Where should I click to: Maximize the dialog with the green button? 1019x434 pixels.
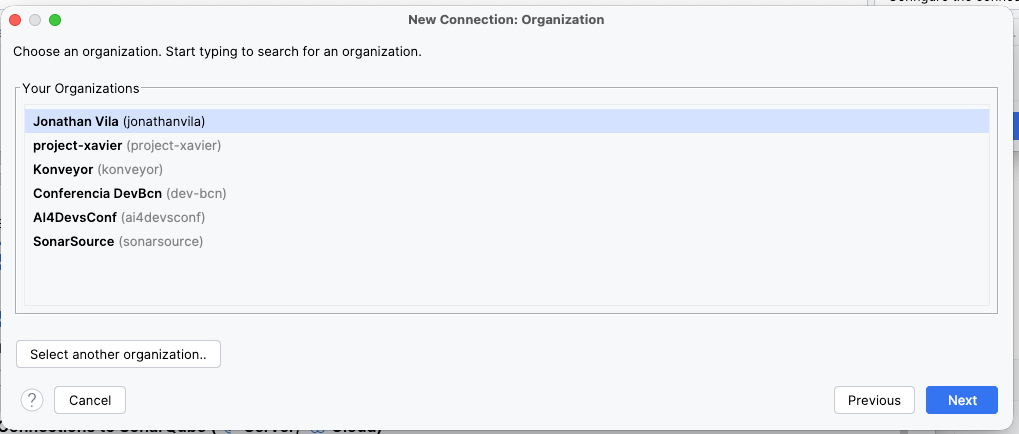point(55,19)
